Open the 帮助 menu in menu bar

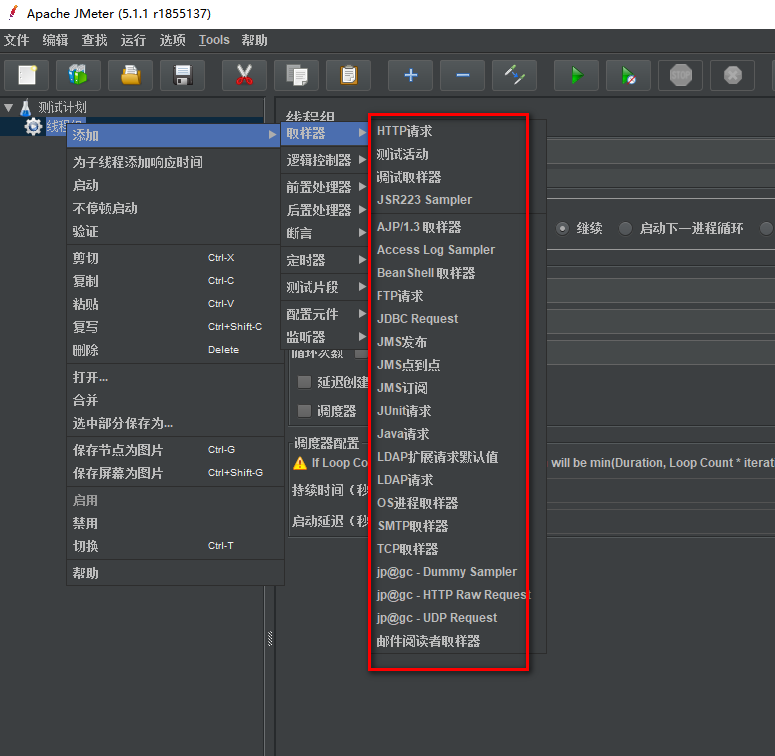click(255, 40)
